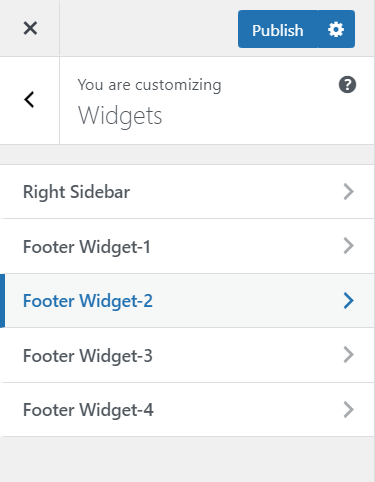Open the Right Sidebar widget area

(187, 192)
